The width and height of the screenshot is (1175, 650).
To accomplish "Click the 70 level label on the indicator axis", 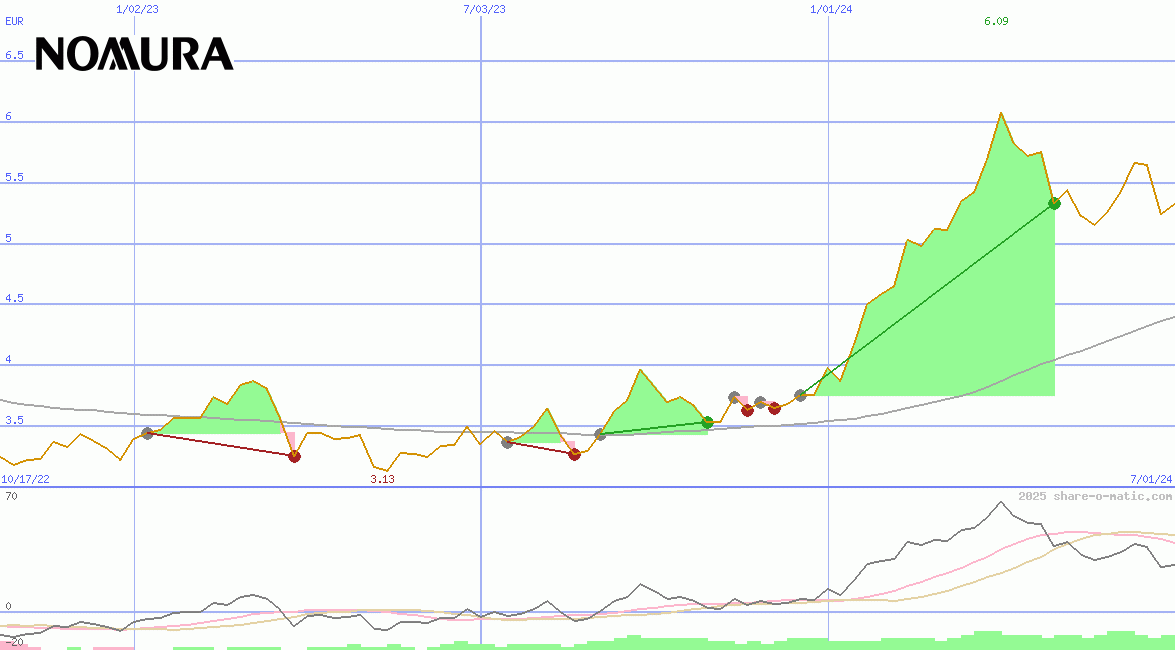I will click(x=11, y=496).
